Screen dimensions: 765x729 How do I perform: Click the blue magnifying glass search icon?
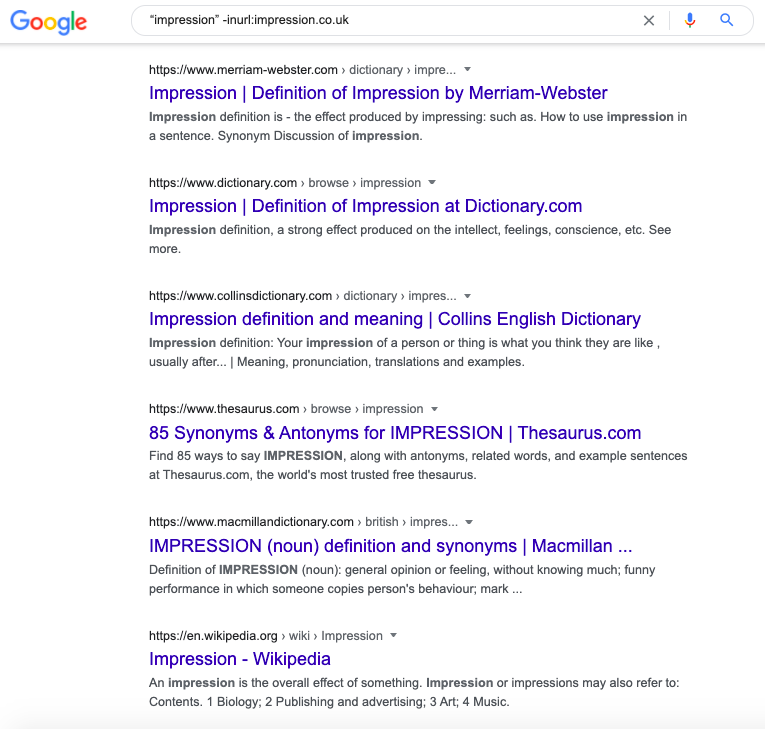(726, 20)
